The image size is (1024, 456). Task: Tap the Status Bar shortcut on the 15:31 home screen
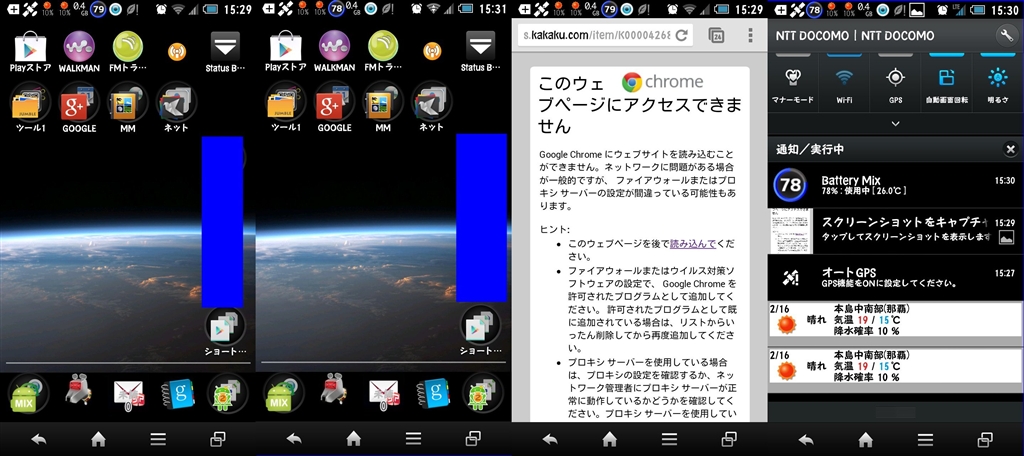[481, 50]
